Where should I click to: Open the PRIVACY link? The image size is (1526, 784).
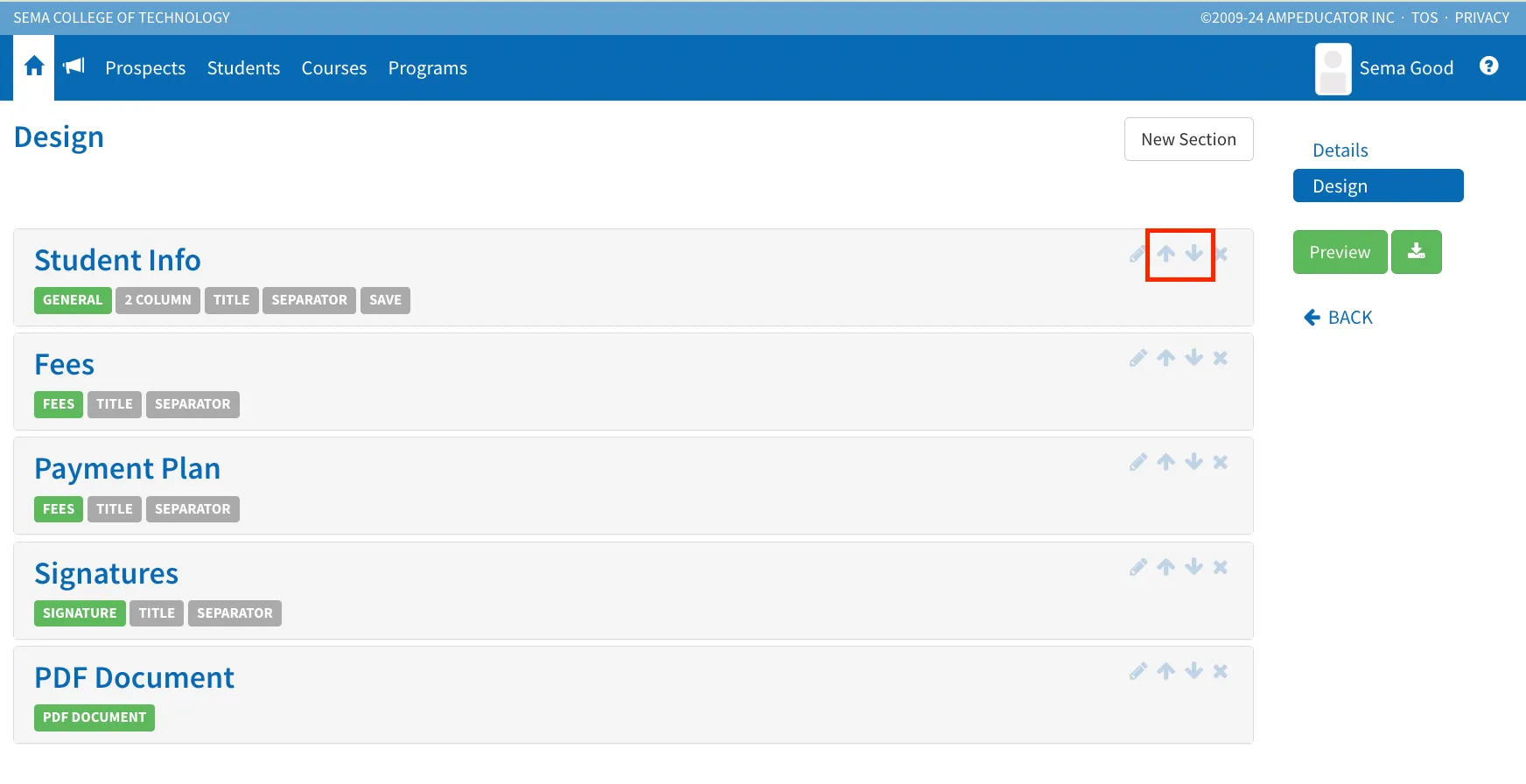pyautogui.click(x=1481, y=17)
